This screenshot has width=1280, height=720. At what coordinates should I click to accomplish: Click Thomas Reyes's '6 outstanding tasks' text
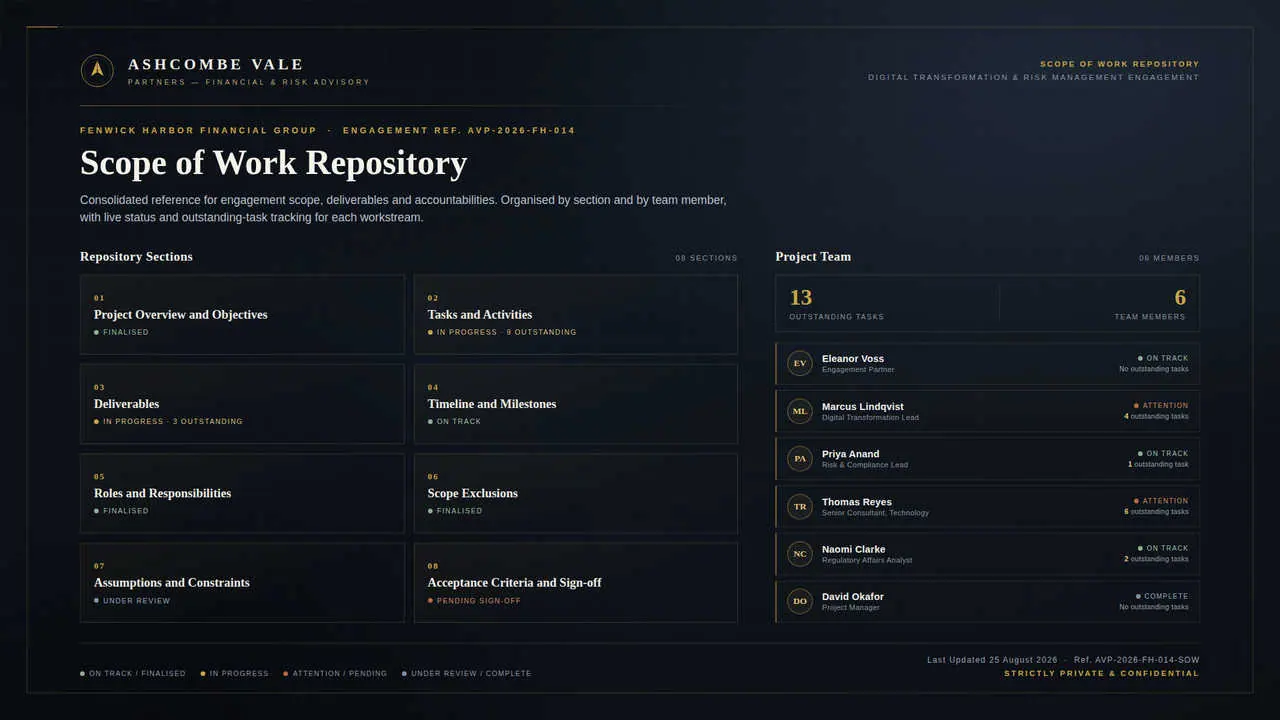[1156, 512]
